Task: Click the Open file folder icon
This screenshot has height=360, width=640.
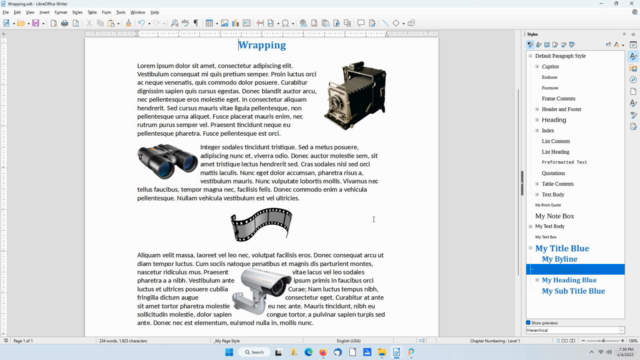Action: [21, 23]
